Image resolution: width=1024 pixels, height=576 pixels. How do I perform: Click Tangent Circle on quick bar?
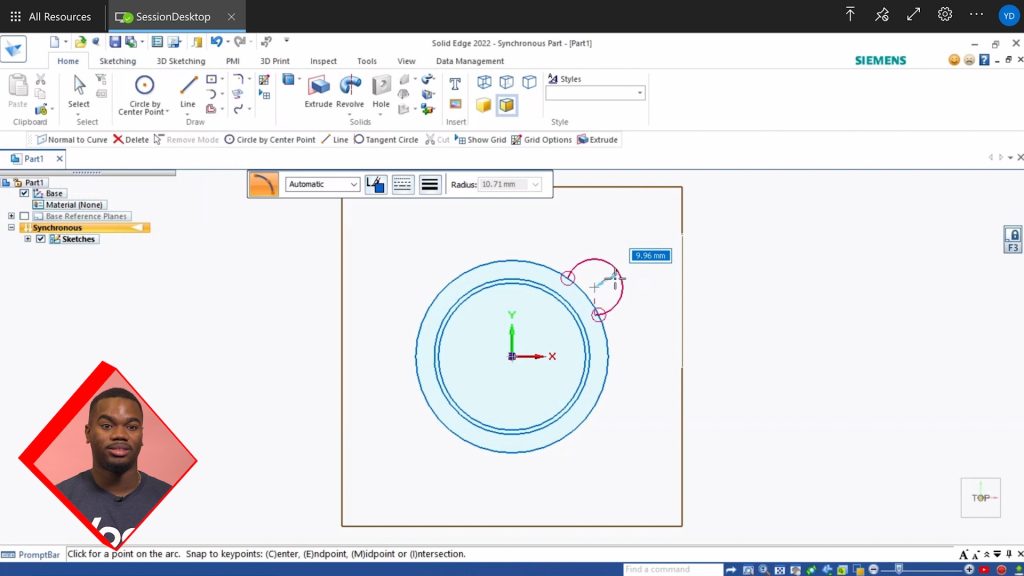(386, 140)
